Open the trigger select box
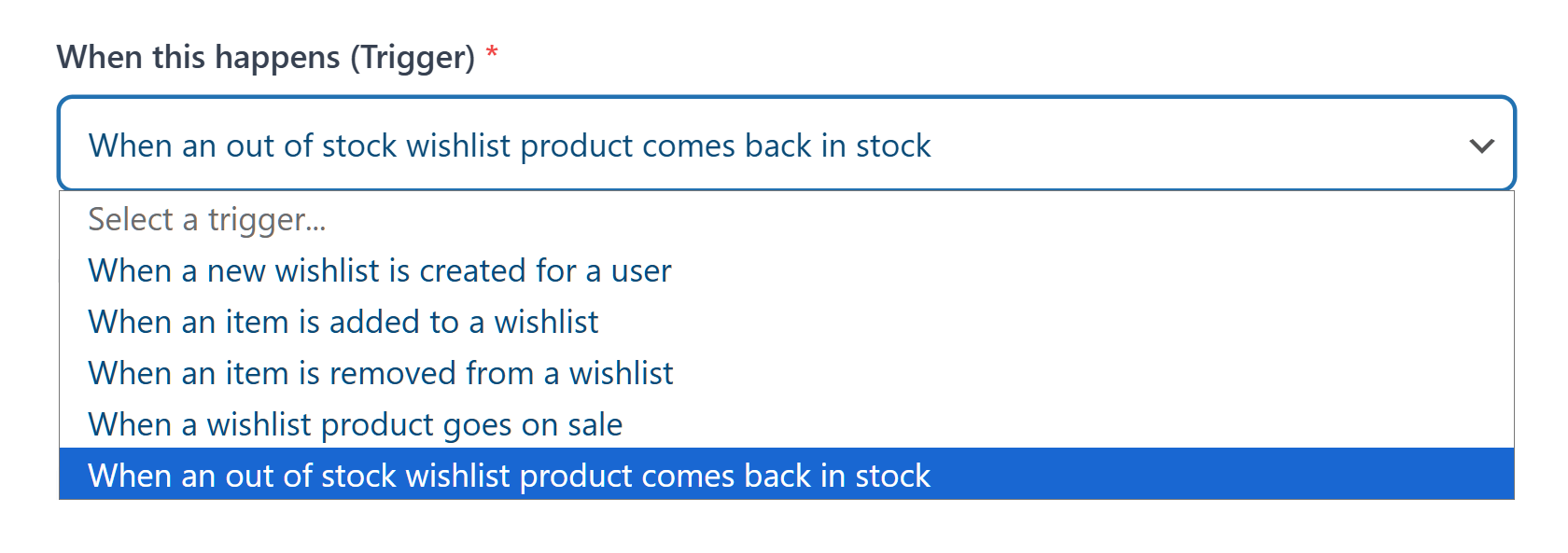This screenshot has height=553, width=1568. (786, 145)
